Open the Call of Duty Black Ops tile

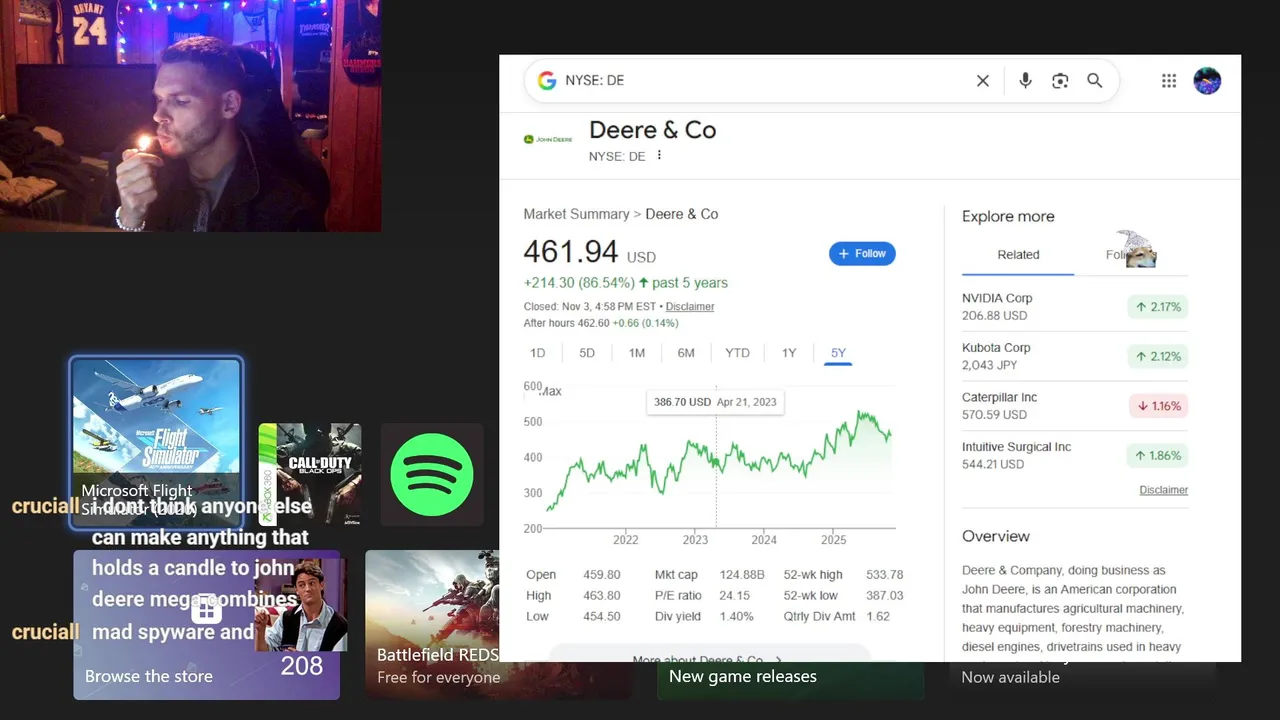point(310,475)
